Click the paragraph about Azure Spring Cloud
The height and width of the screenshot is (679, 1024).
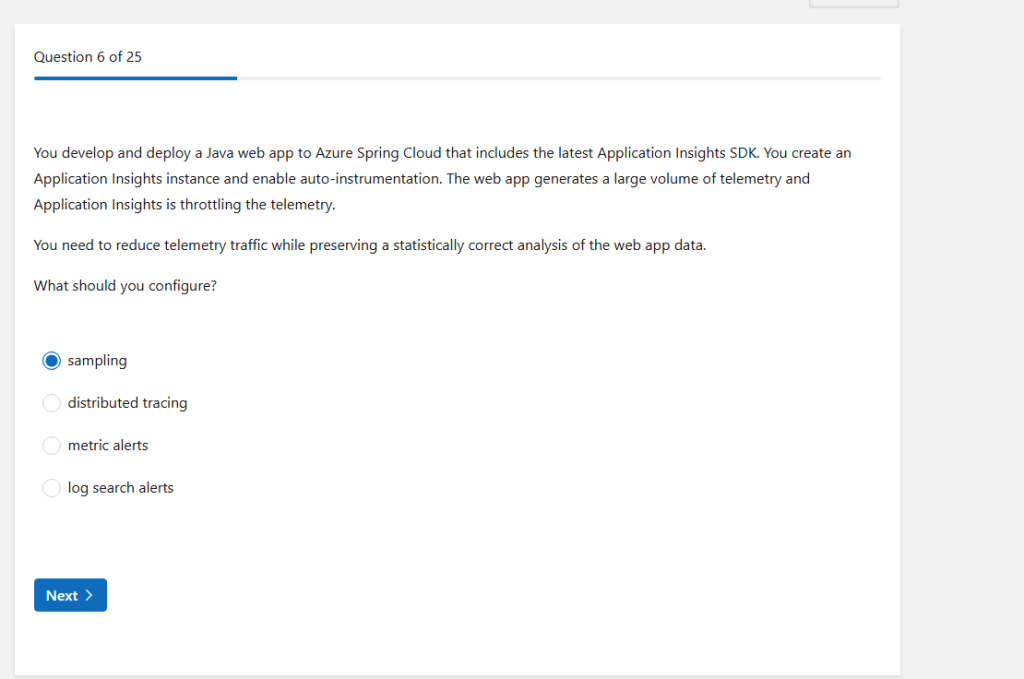[440, 179]
